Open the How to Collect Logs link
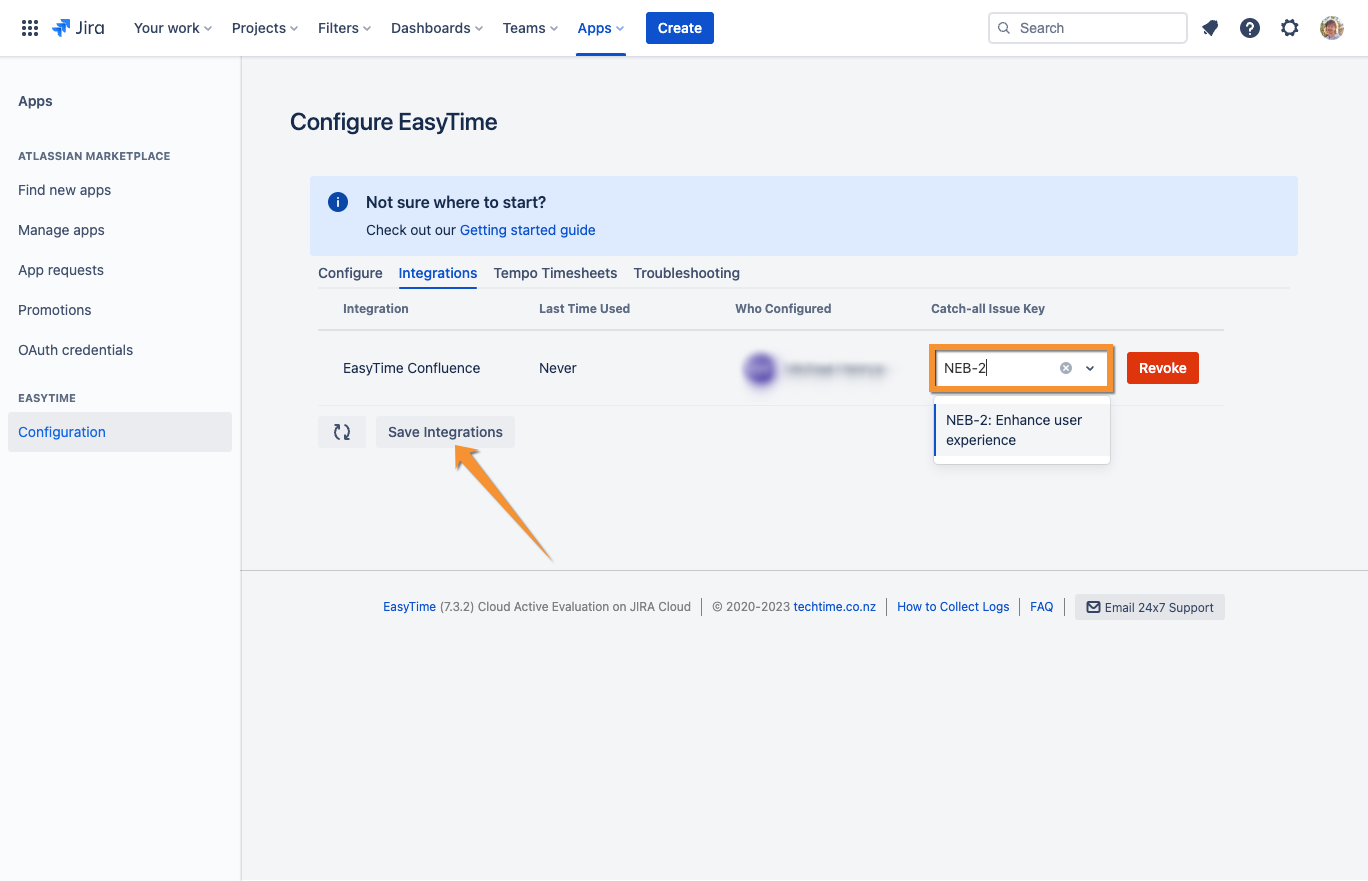This screenshot has width=1368, height=881. pos(953,607)
